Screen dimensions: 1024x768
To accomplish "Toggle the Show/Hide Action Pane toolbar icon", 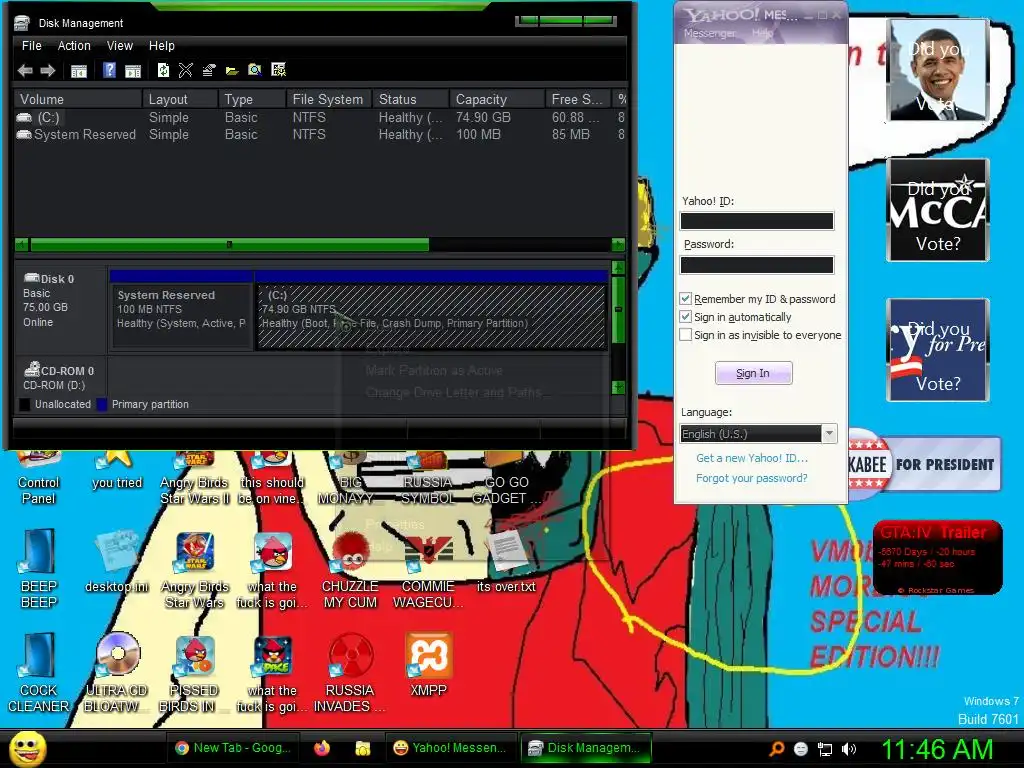I will point(133,71).
